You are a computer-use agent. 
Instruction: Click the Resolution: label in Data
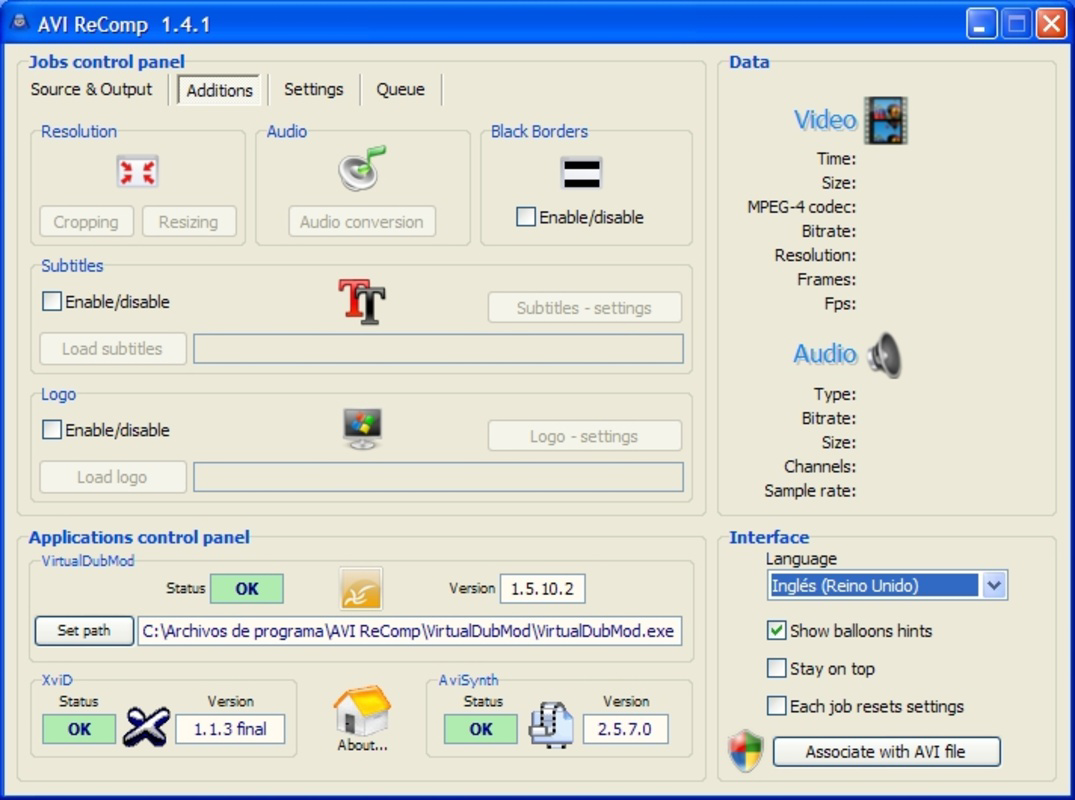click(x=815, y=255)
